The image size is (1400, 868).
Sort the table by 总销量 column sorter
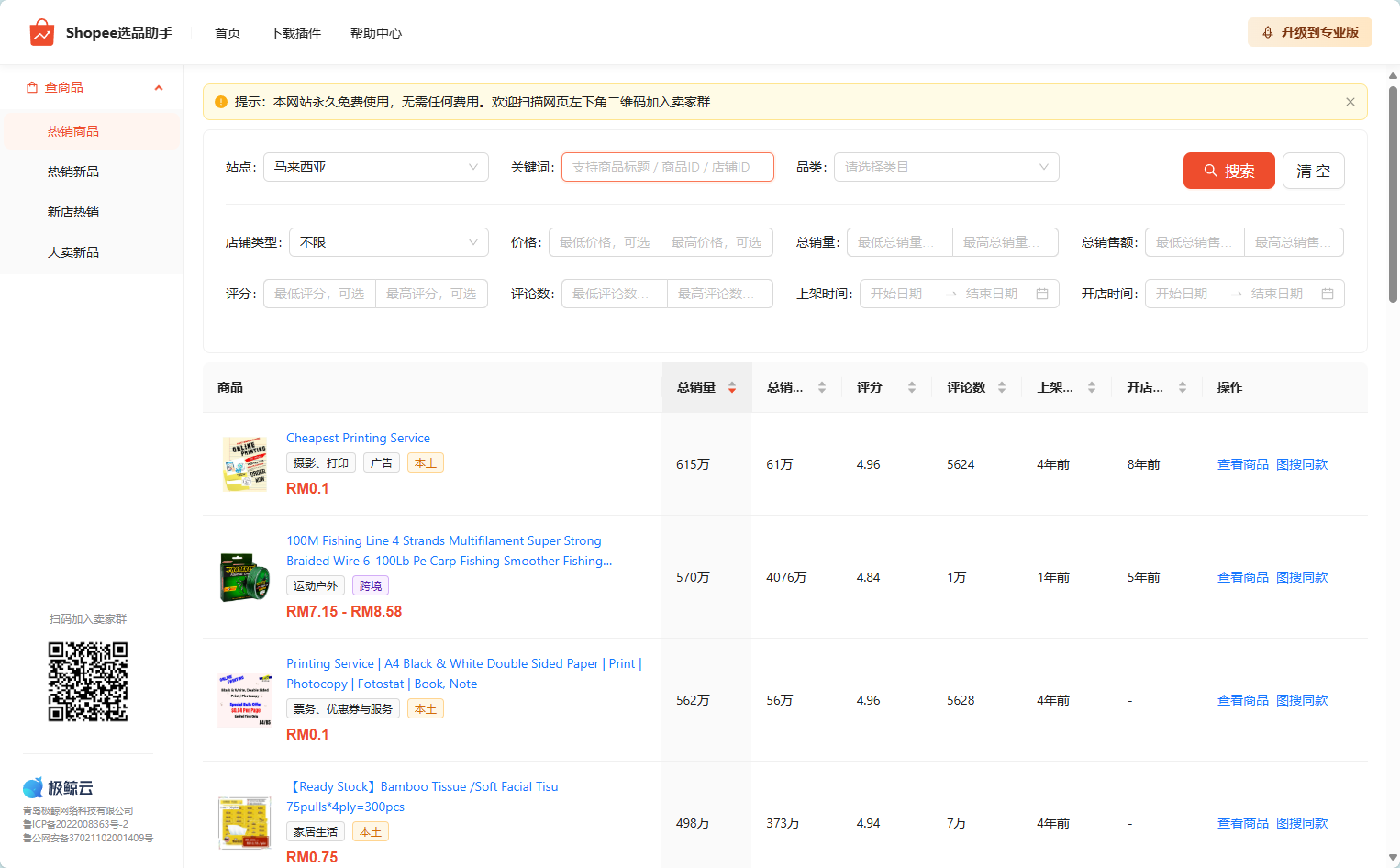(732, 387)
